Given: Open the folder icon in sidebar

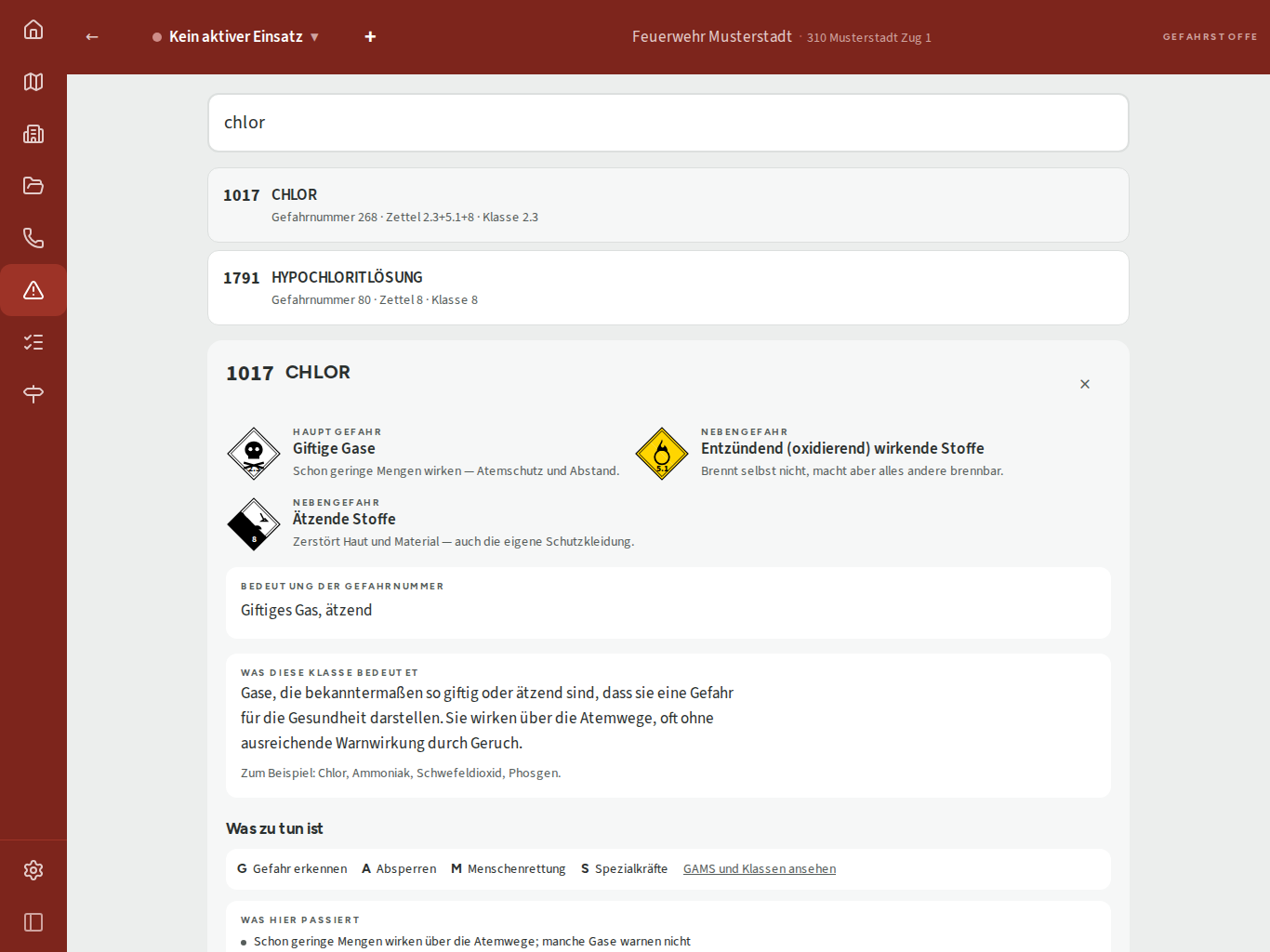Looking at the screenshot, I should point(33,186).
